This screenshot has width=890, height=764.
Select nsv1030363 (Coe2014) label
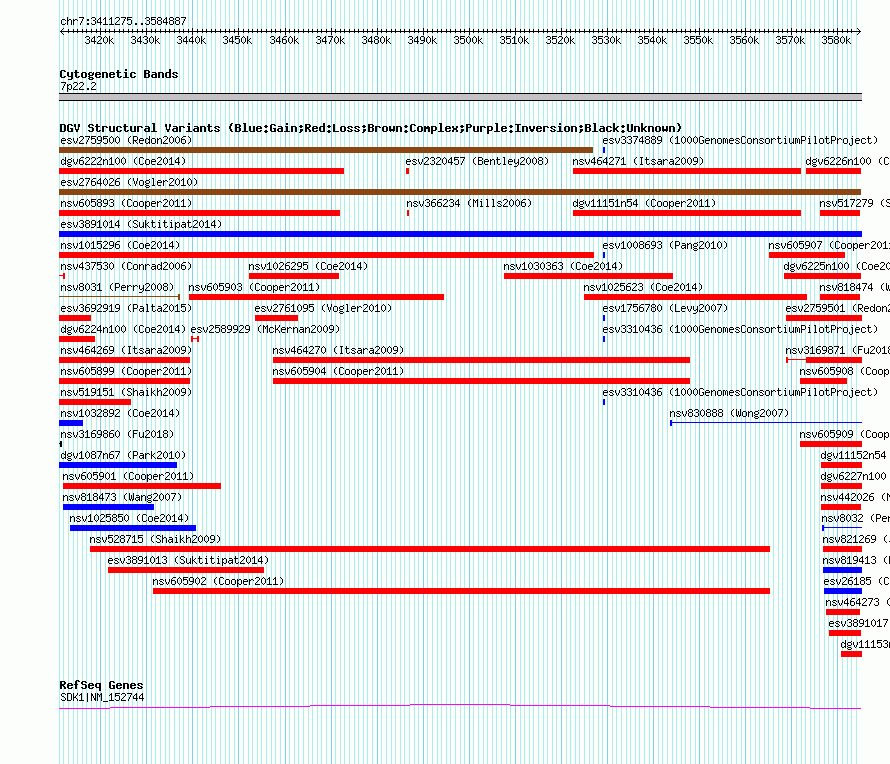563,266
